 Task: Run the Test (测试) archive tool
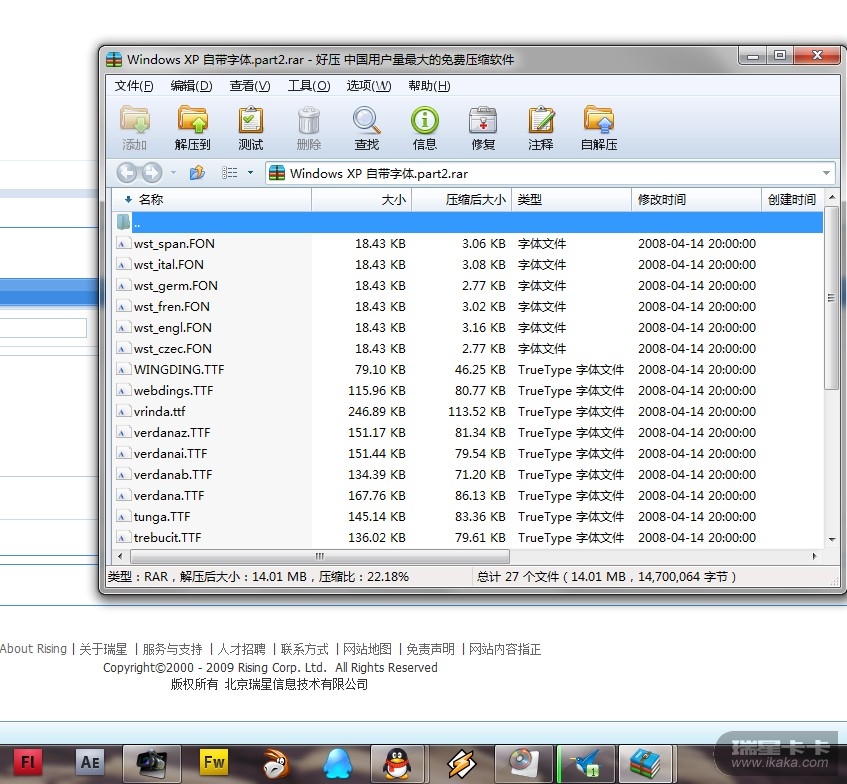251,129
